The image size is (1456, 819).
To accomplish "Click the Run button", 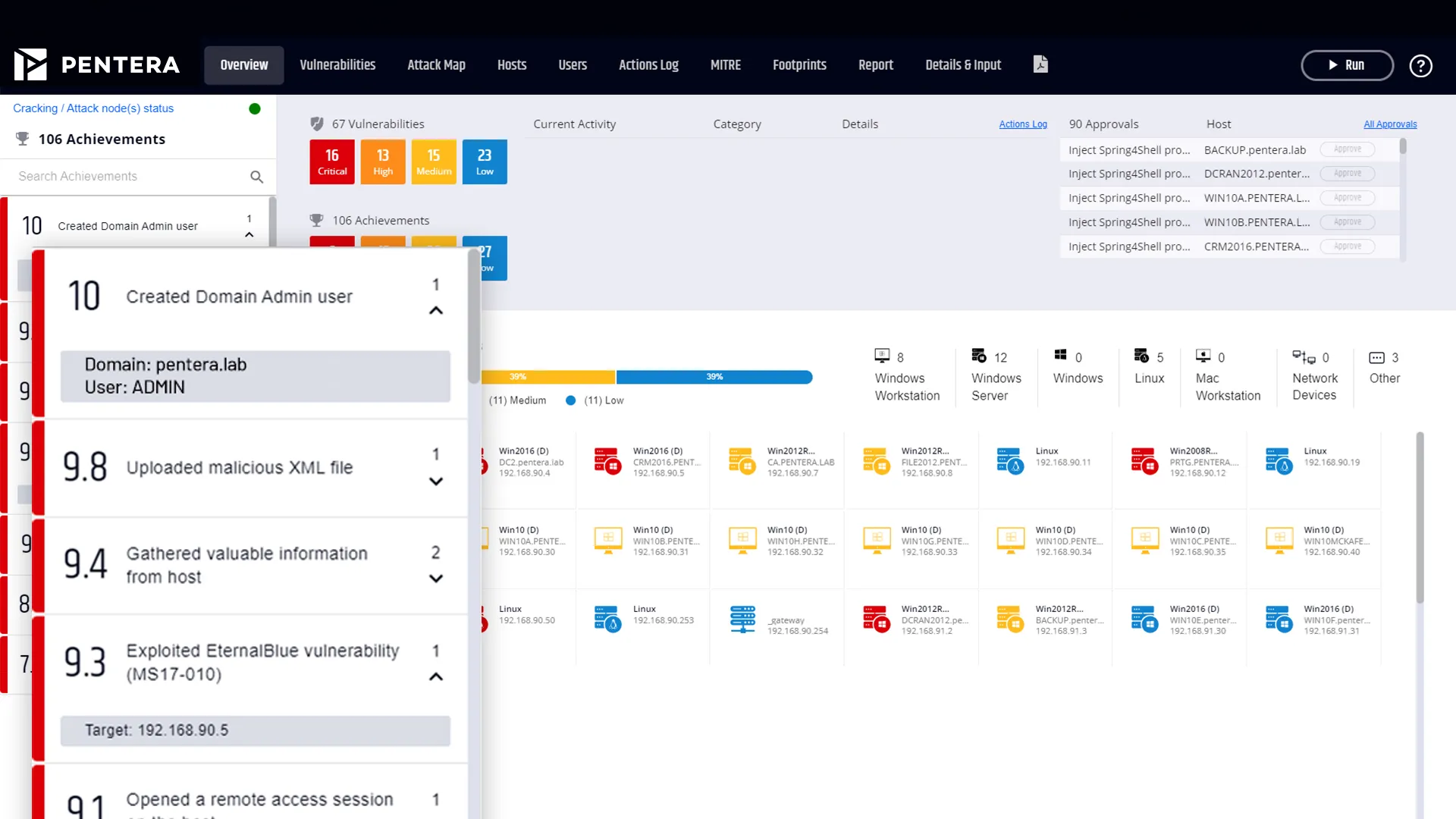I will click(1347, 65).
